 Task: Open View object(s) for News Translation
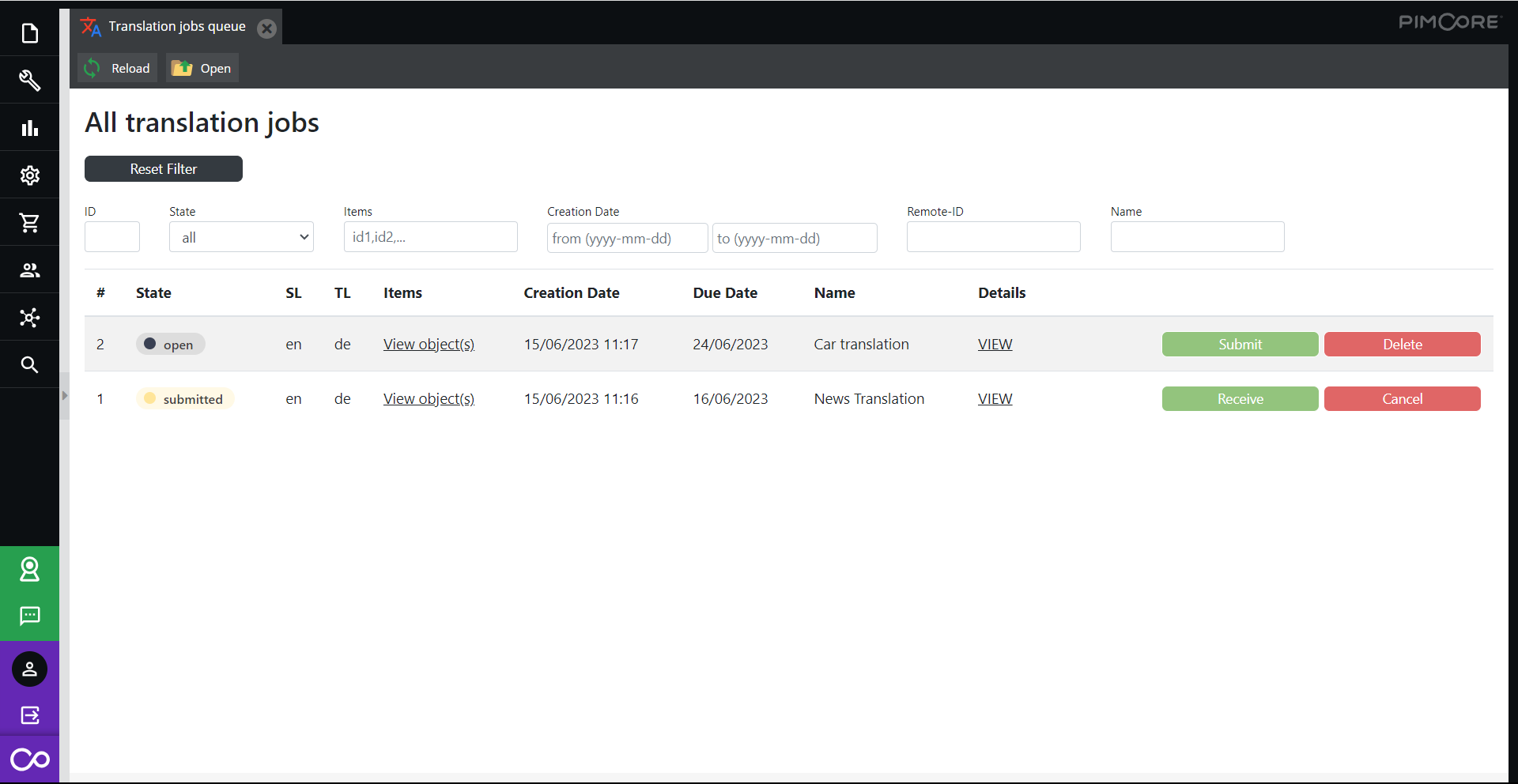click(429, 398)
